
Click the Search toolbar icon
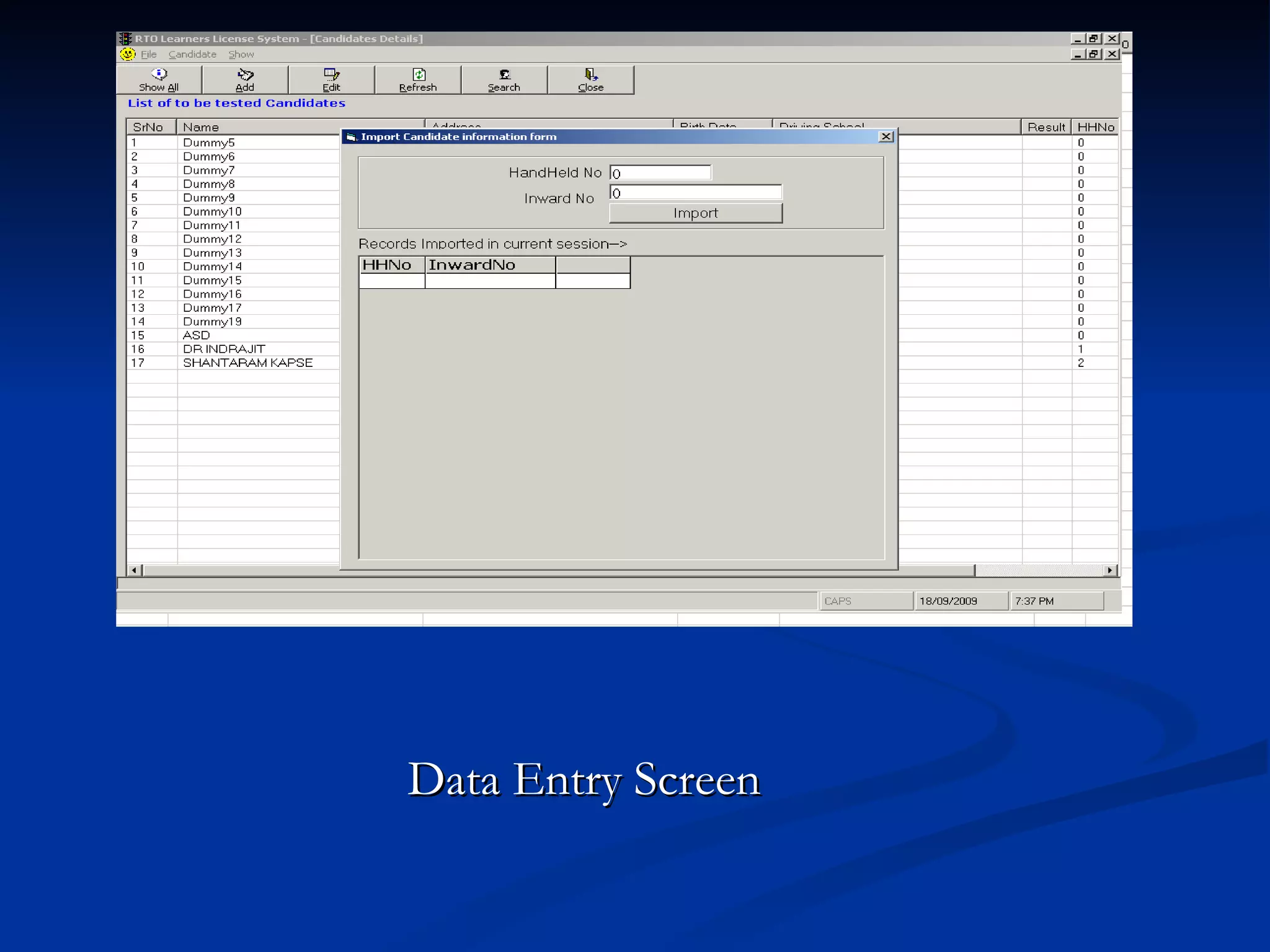504,74
